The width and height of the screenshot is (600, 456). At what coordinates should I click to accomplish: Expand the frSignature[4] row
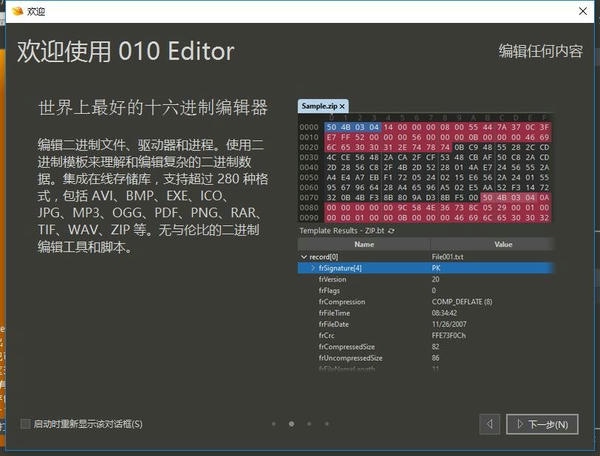(x=313, y=268)
